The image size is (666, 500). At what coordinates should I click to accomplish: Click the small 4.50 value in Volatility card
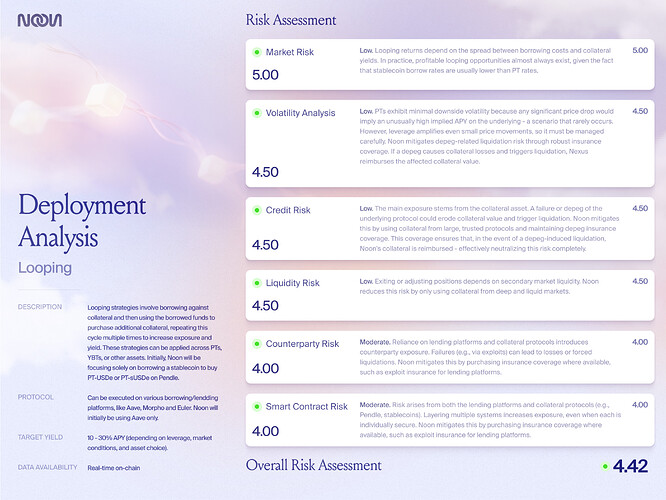tap(640, 111)
